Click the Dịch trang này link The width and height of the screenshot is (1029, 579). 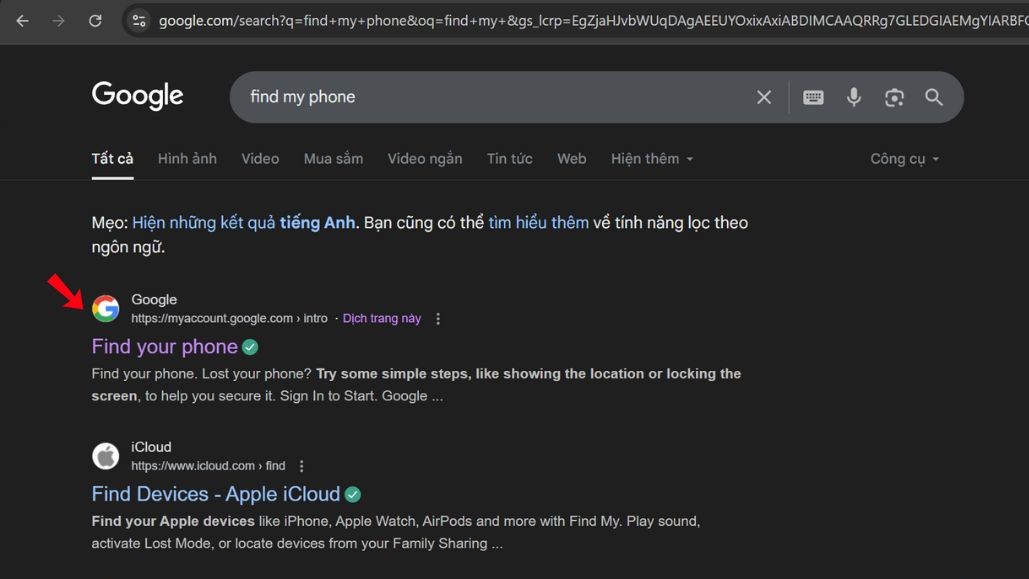[x=382, y=319]
